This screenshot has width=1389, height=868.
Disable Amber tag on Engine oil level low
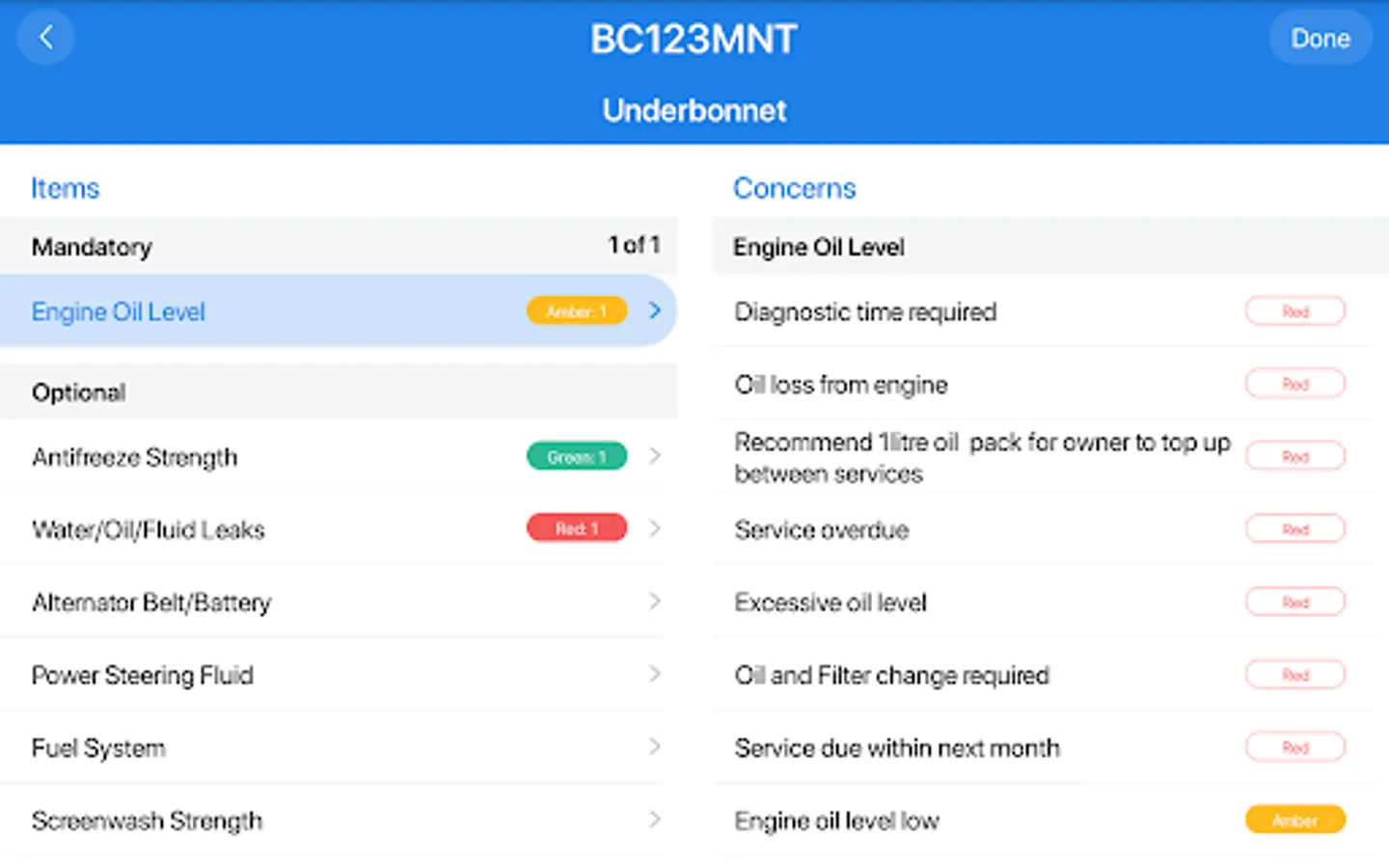[x=1294, y=820]
